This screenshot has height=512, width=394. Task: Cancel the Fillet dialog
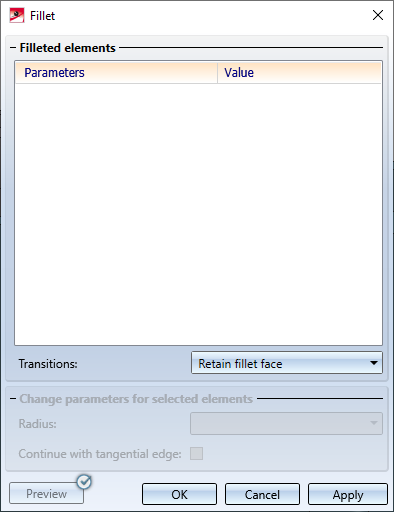[x=262, y=494]
